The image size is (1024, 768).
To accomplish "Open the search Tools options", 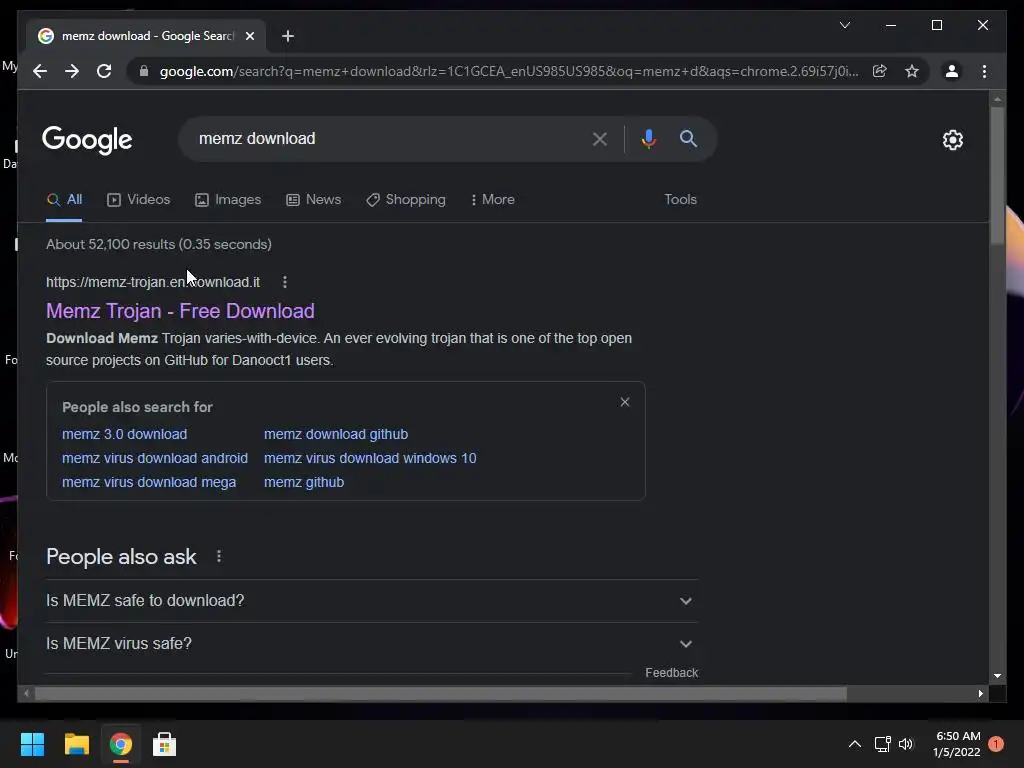I will [x=680, y=199].
